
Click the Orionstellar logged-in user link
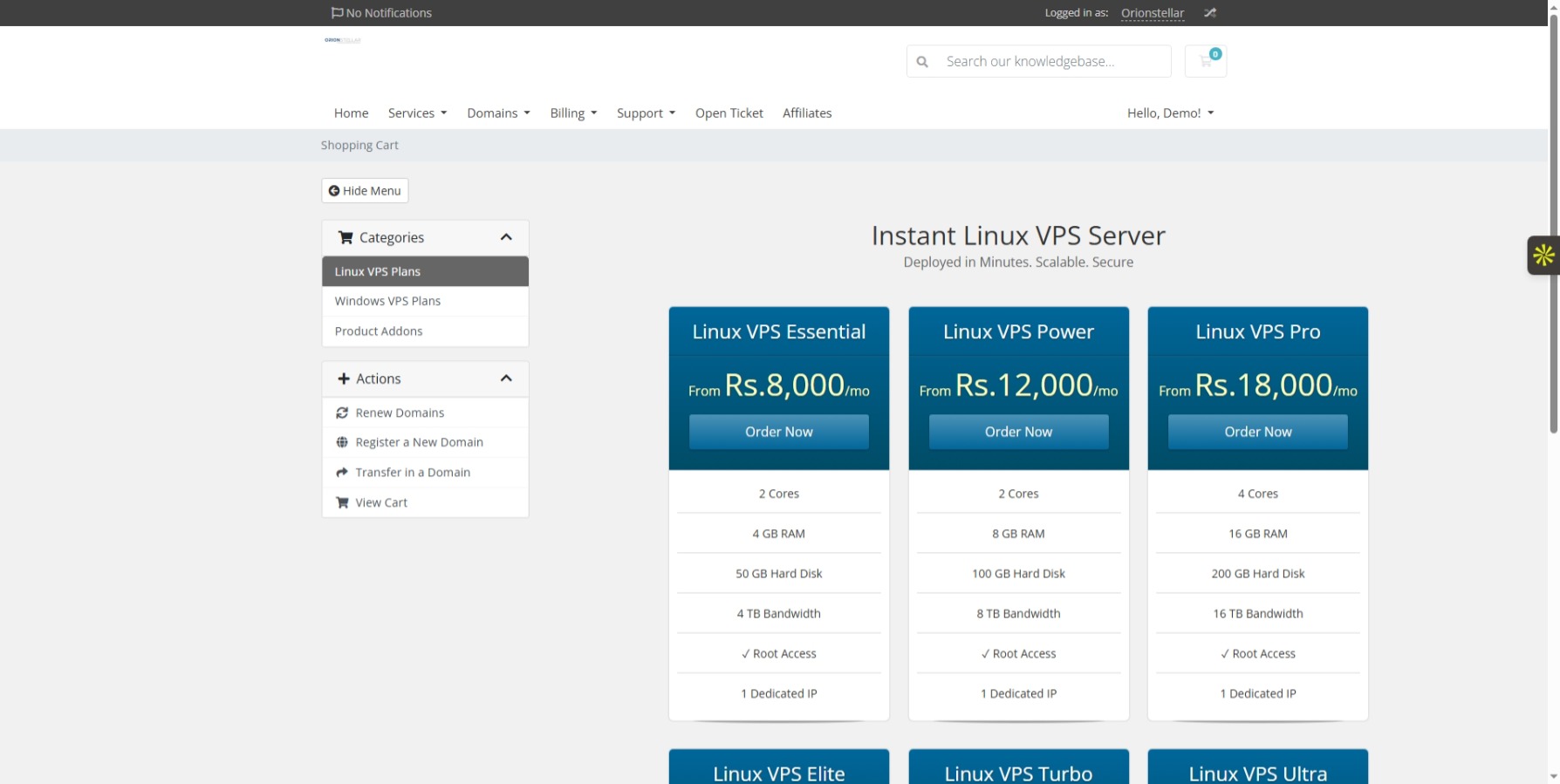[x=1152, y=13]
